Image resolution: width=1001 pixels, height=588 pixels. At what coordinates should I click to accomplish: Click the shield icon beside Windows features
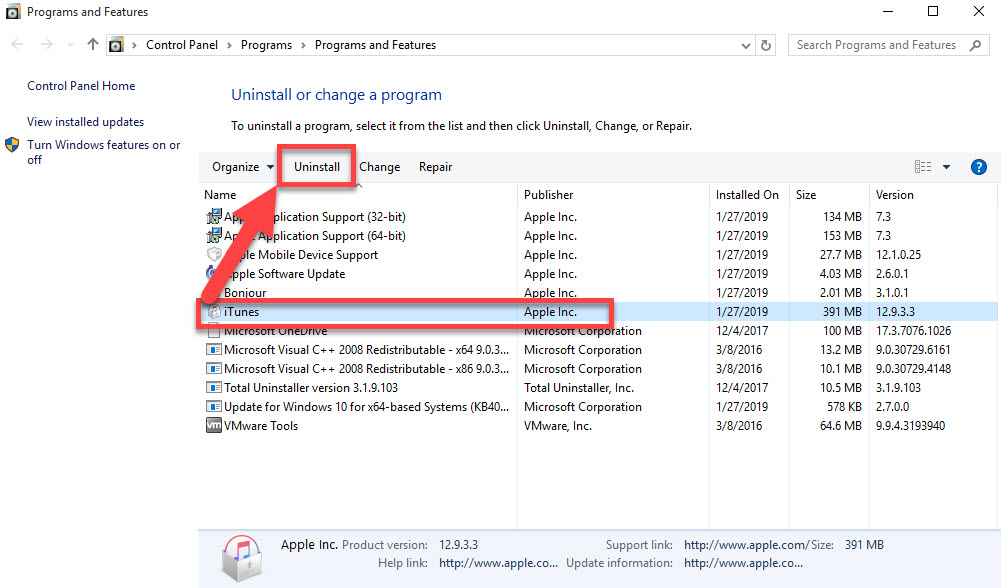(x=12, y=145)
